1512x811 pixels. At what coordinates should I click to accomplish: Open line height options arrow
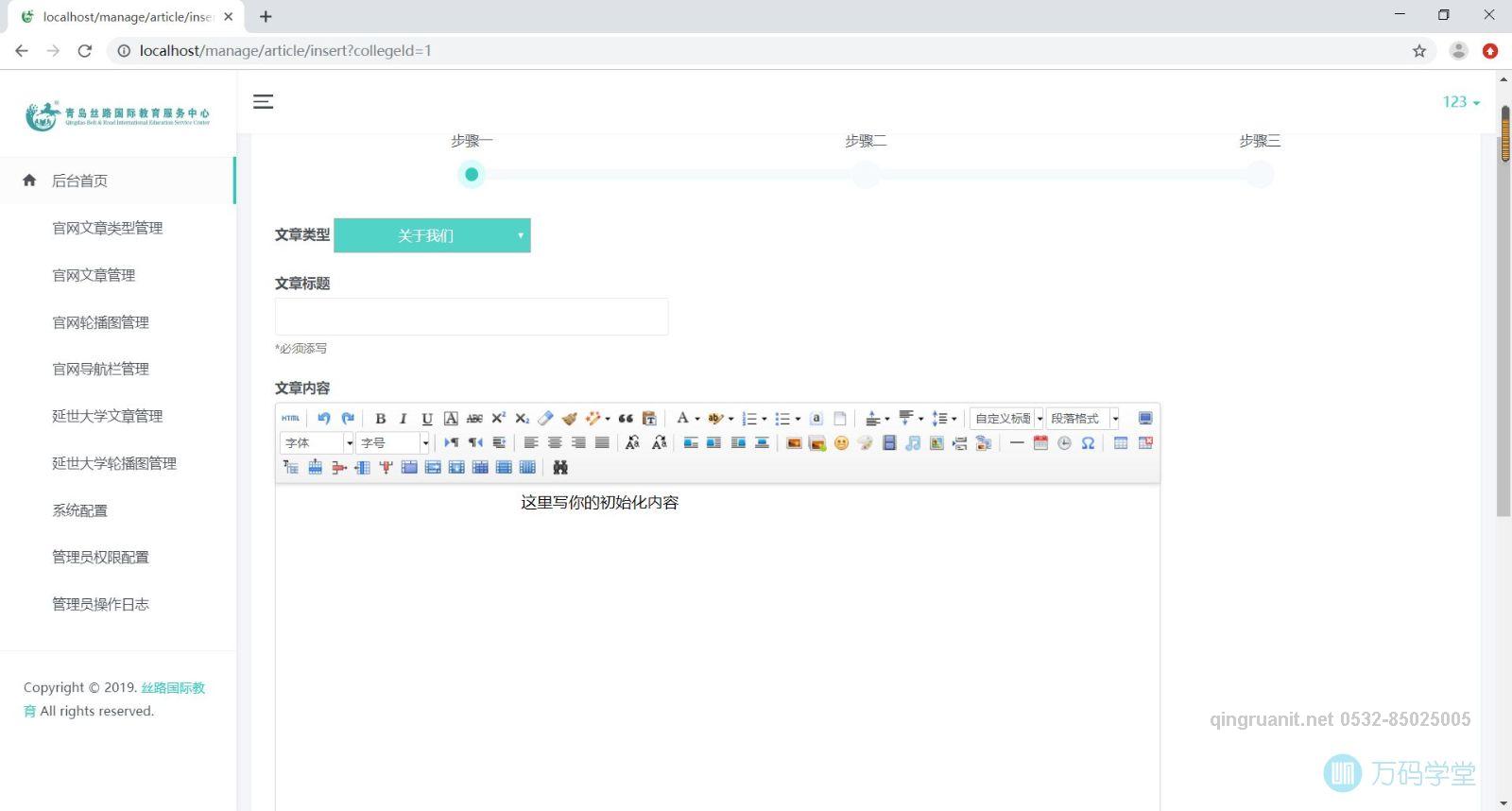click(x=954, y=419)
